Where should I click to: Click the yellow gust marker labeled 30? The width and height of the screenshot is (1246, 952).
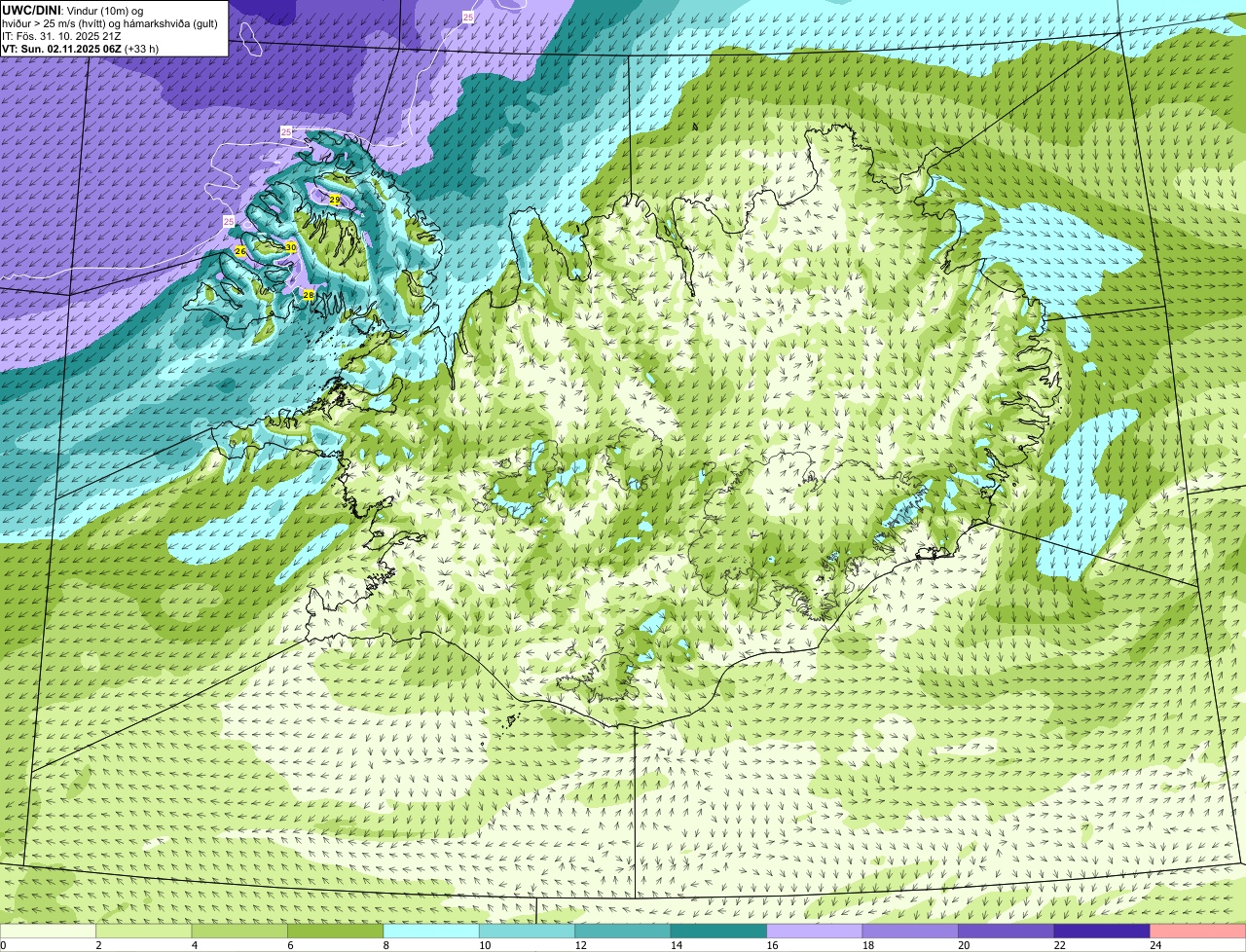point(290,247)
